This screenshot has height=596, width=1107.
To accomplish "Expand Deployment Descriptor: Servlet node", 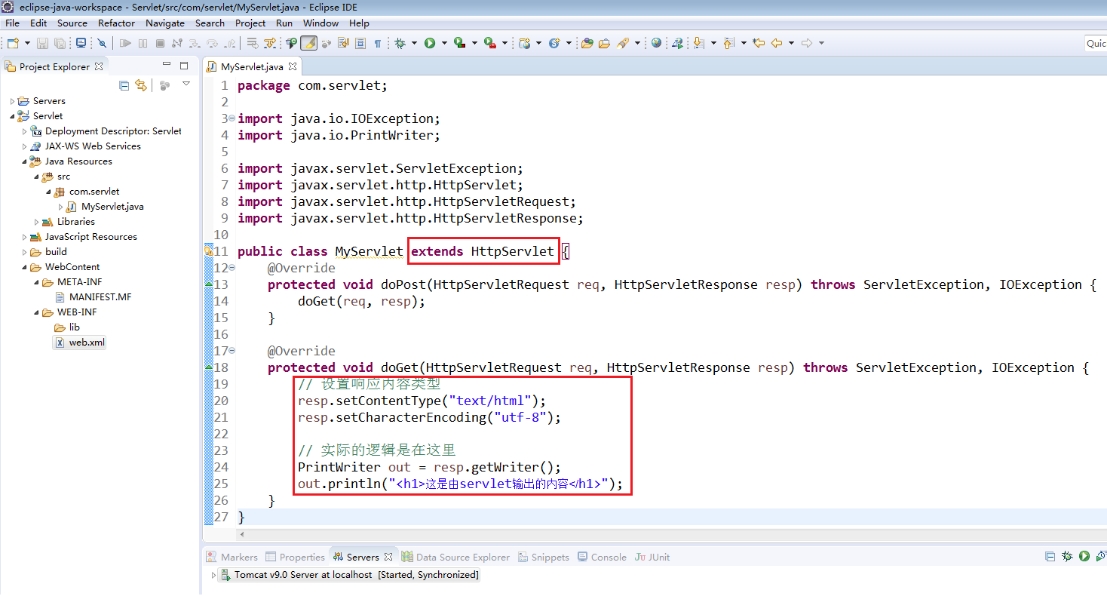I will (x=24, y=131).
